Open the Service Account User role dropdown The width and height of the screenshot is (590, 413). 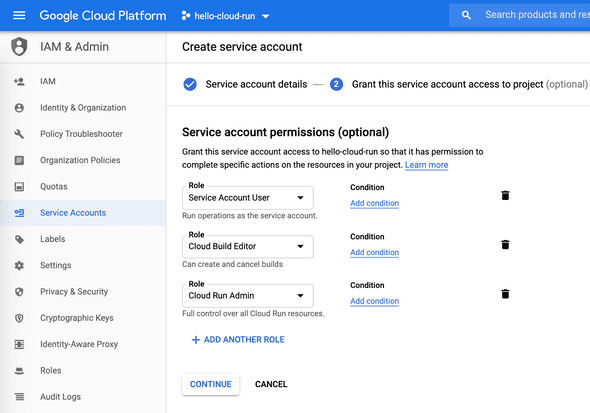(x=248, y=198)
